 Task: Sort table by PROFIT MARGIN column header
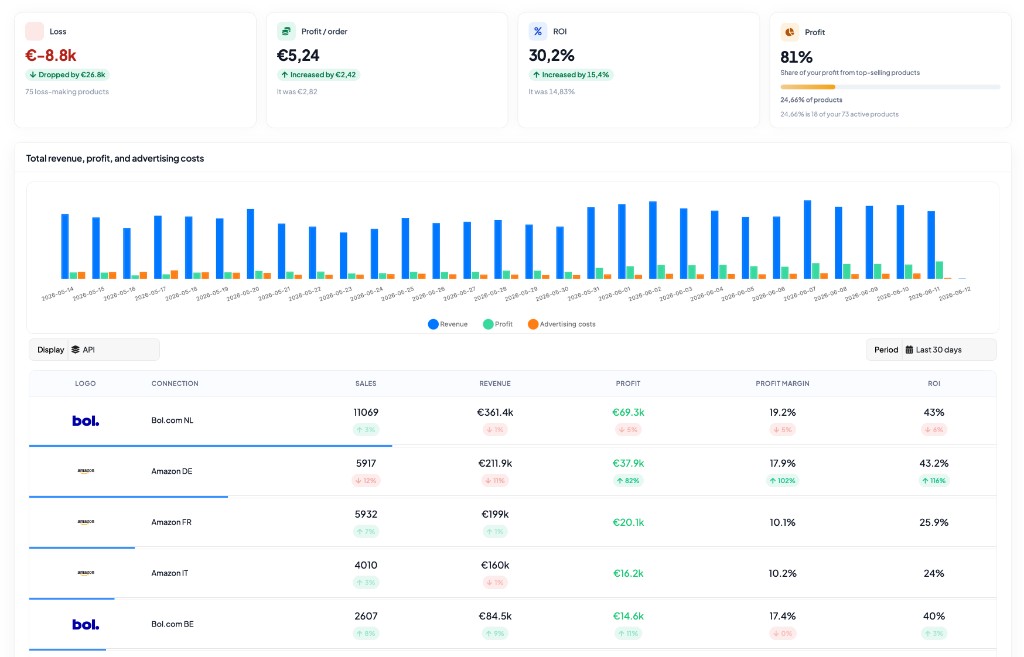782,383
